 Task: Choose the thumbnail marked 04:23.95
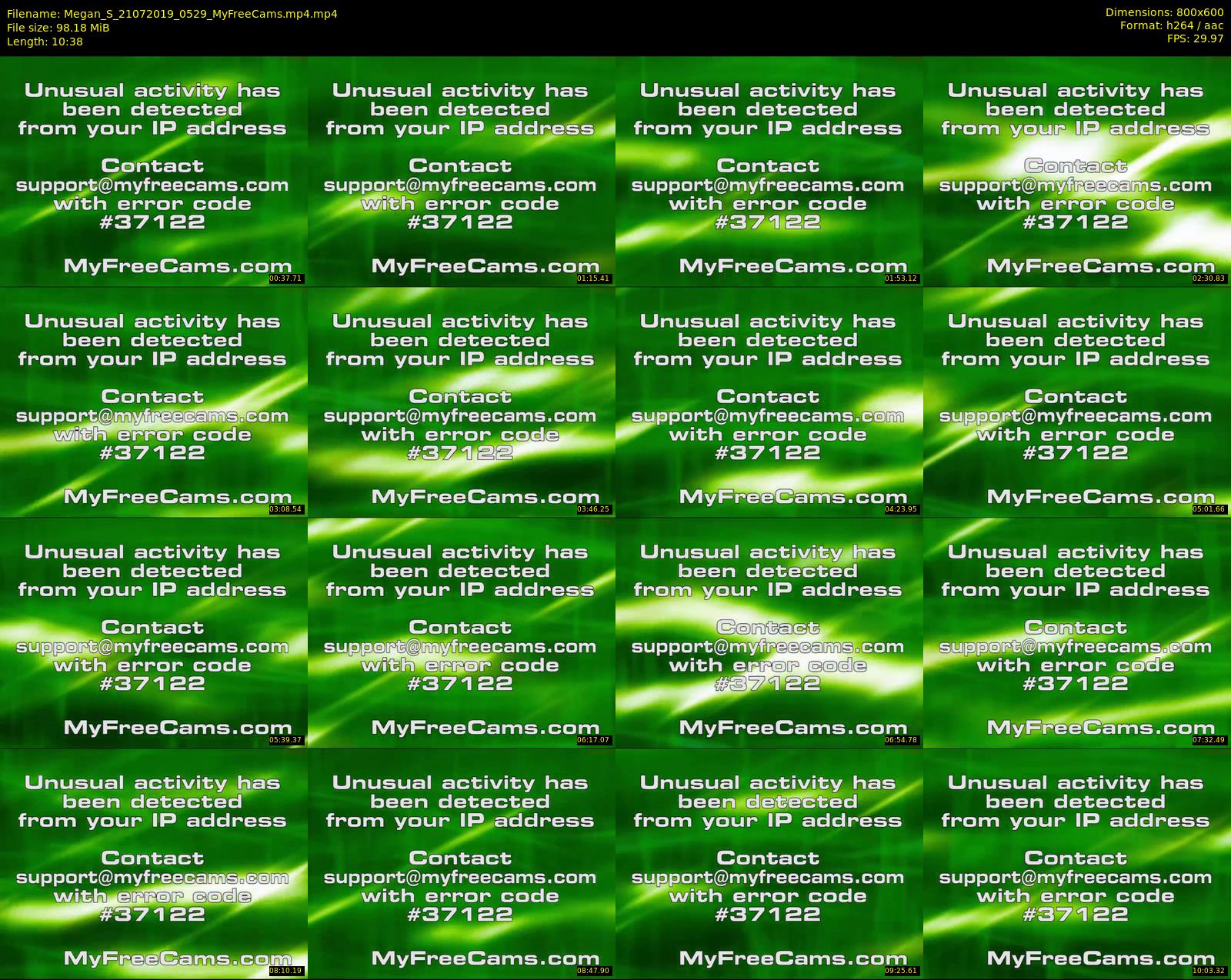pos(769,402)
